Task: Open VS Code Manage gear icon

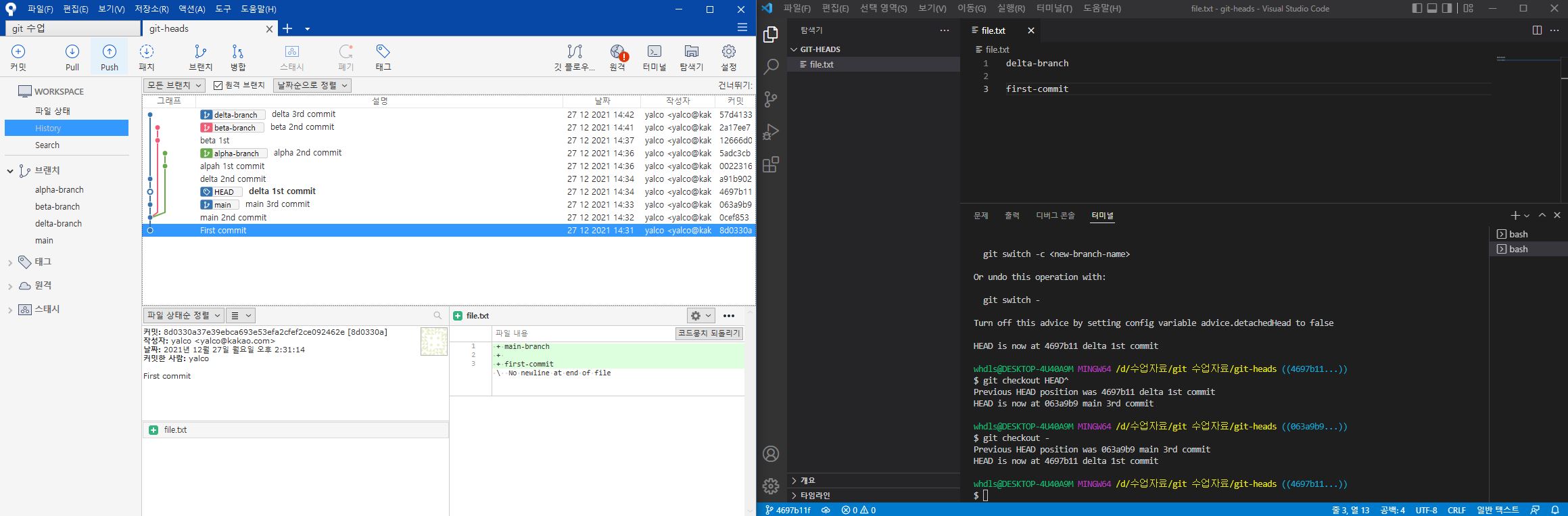Action: click(771, 486)
